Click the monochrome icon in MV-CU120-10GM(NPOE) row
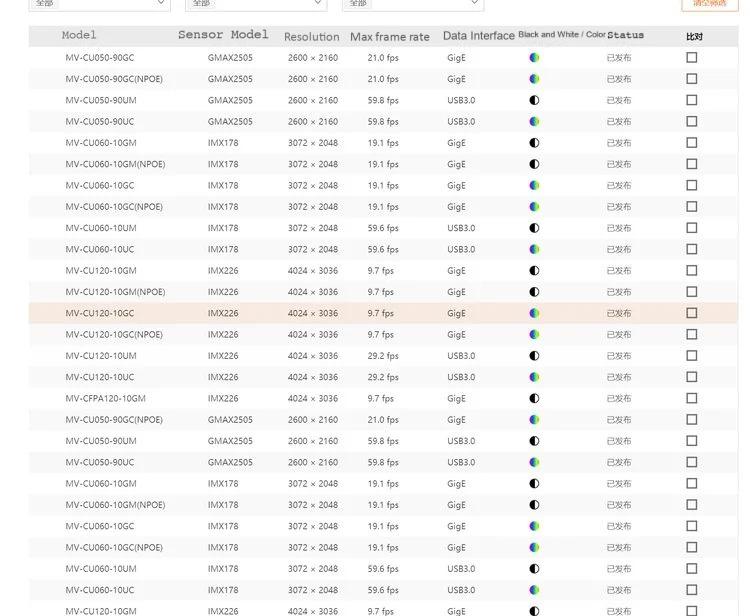Screen dimensions: 750x616 tap(534, 292)
